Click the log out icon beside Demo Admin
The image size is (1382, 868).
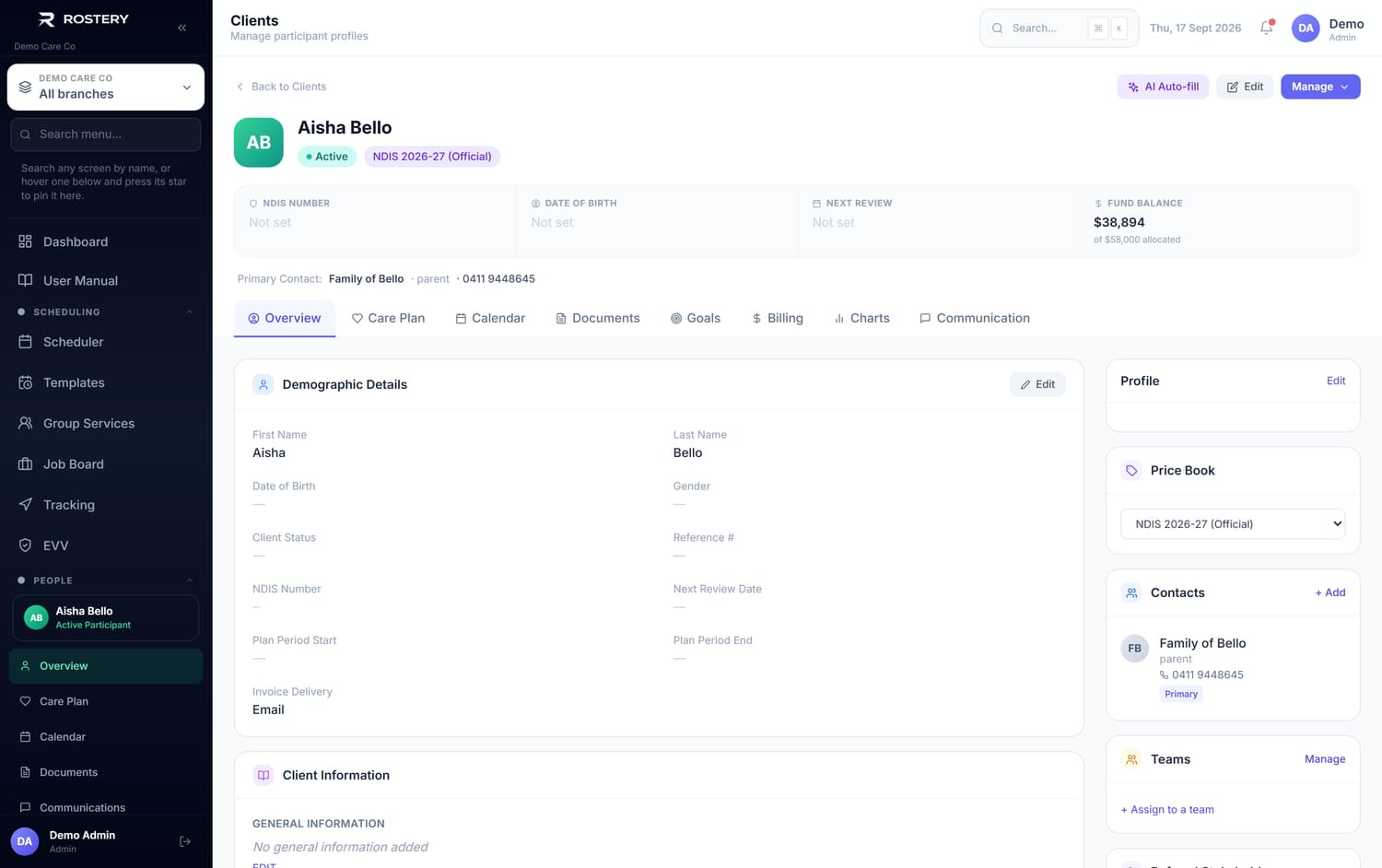click(x=185, y=841)
